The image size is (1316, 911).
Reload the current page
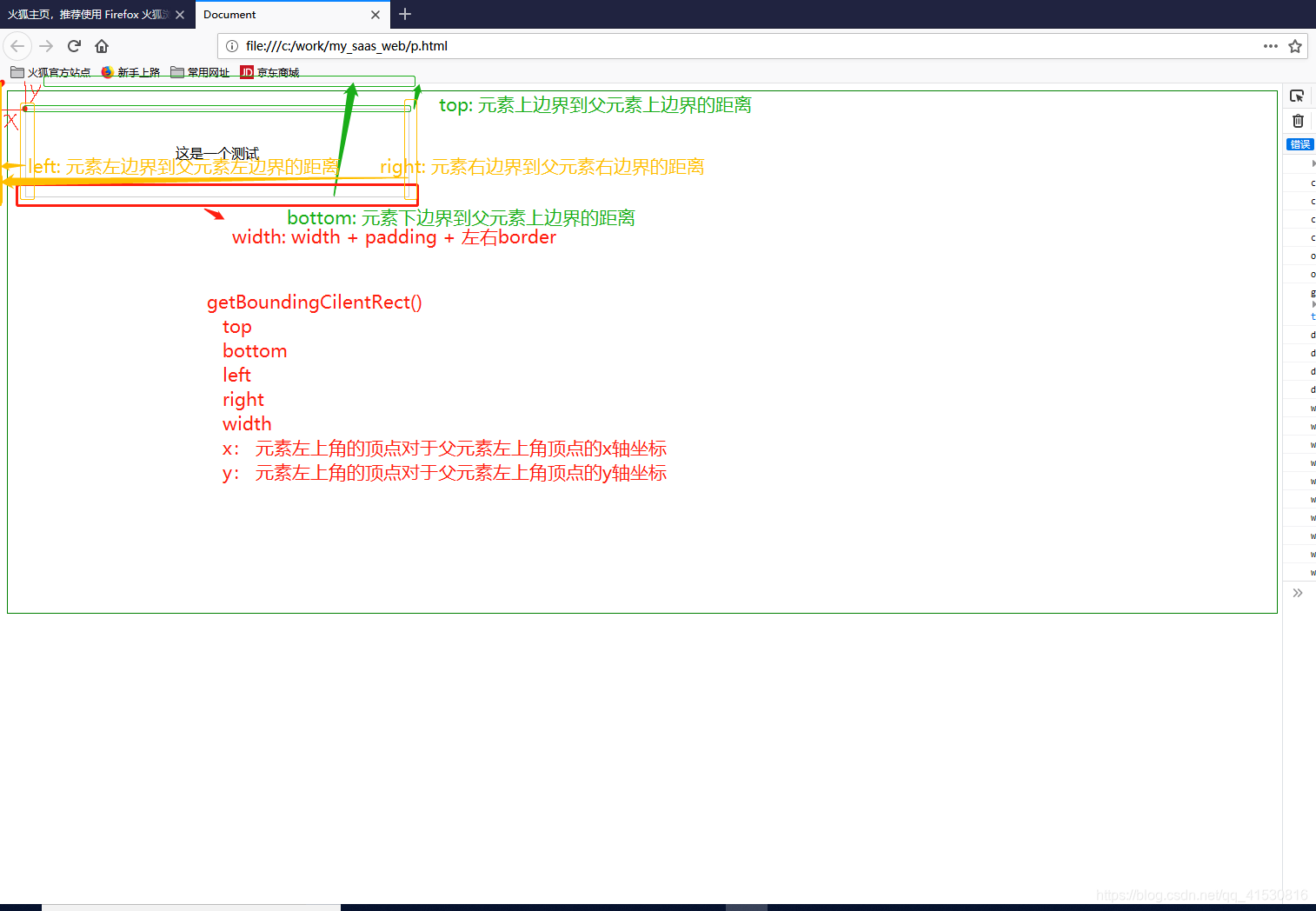point(74,46)
